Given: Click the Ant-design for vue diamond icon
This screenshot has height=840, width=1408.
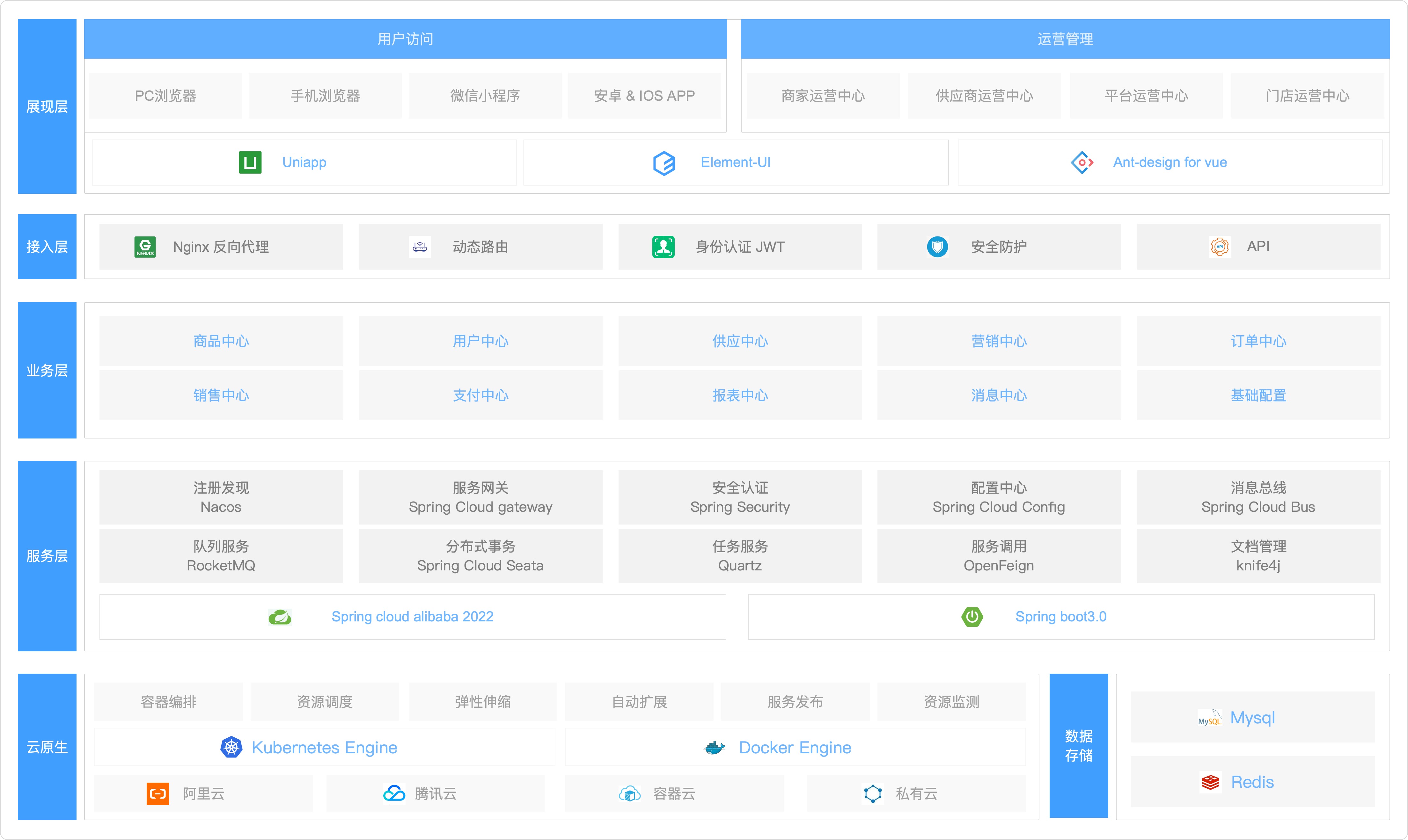Looking at the screenshot, I should coord(1082,163).
